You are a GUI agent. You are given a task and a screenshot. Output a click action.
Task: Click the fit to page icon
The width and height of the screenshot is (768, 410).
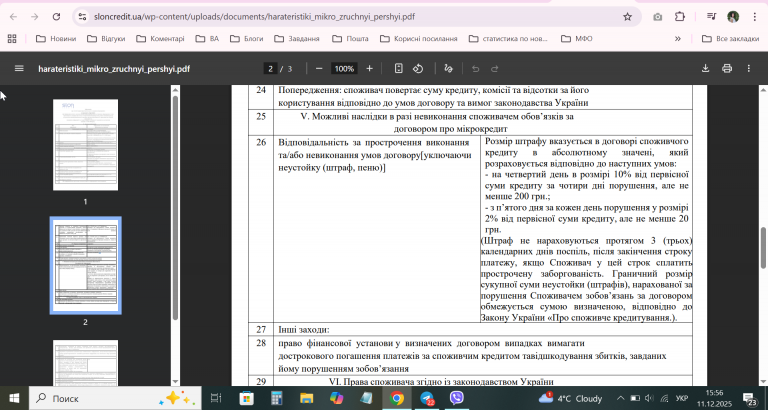pos(399,69)
